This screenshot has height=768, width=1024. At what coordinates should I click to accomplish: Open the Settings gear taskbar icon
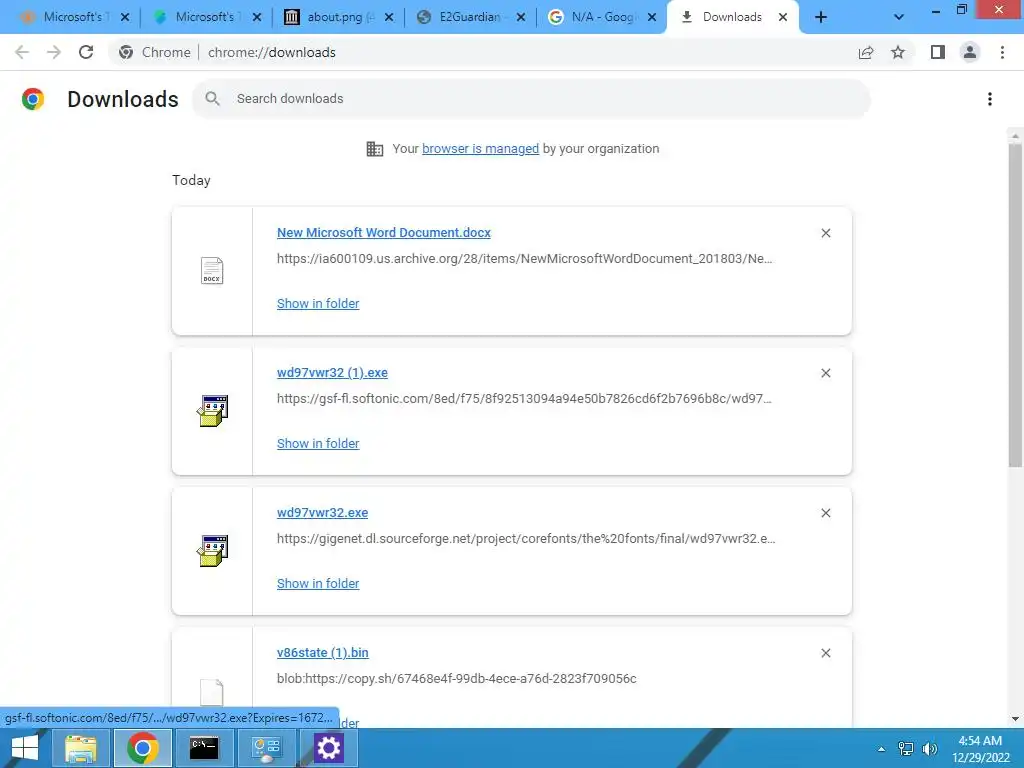click(x=328, y=748)
